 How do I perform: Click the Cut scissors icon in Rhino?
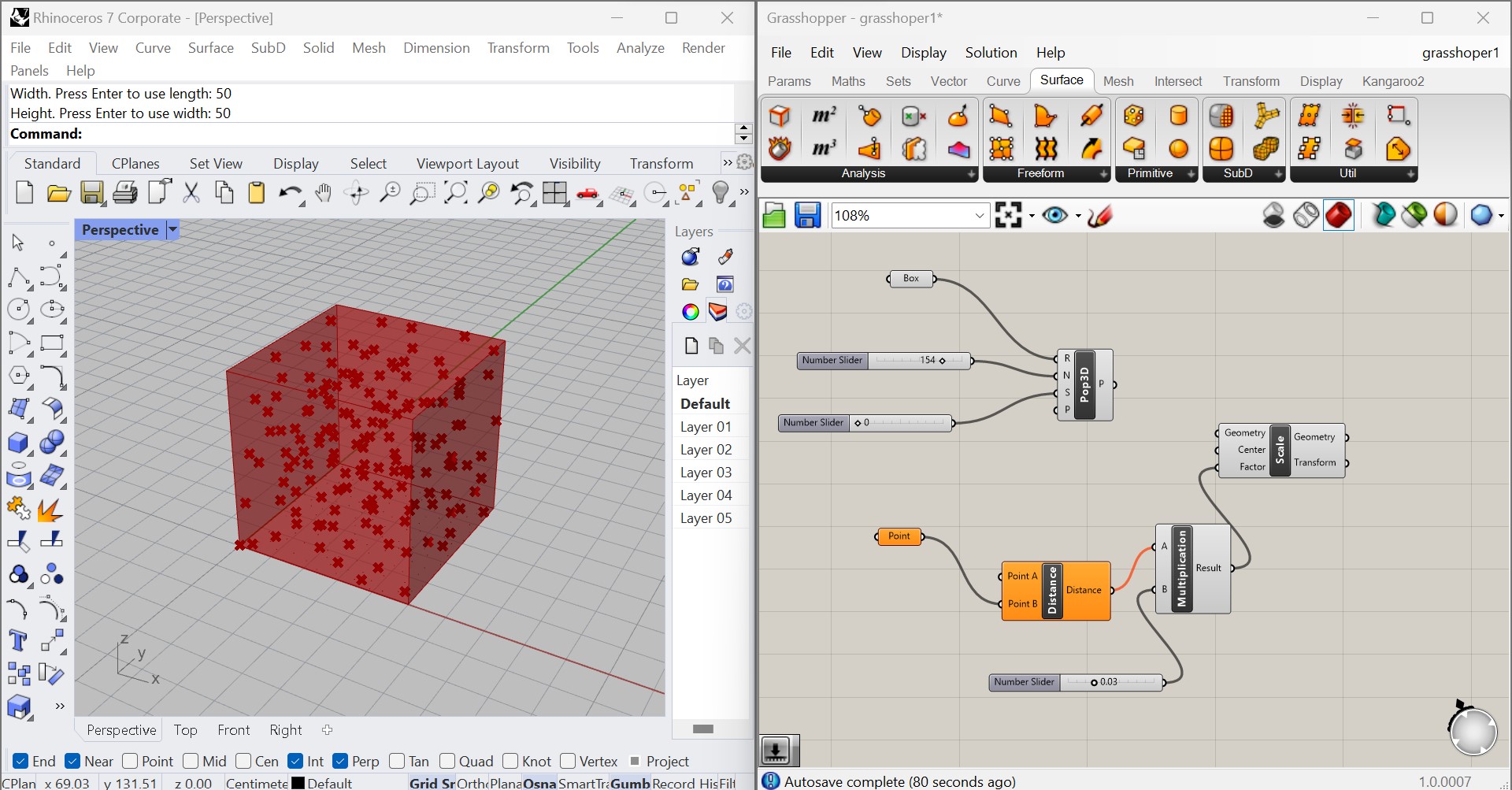pos(191,193)
